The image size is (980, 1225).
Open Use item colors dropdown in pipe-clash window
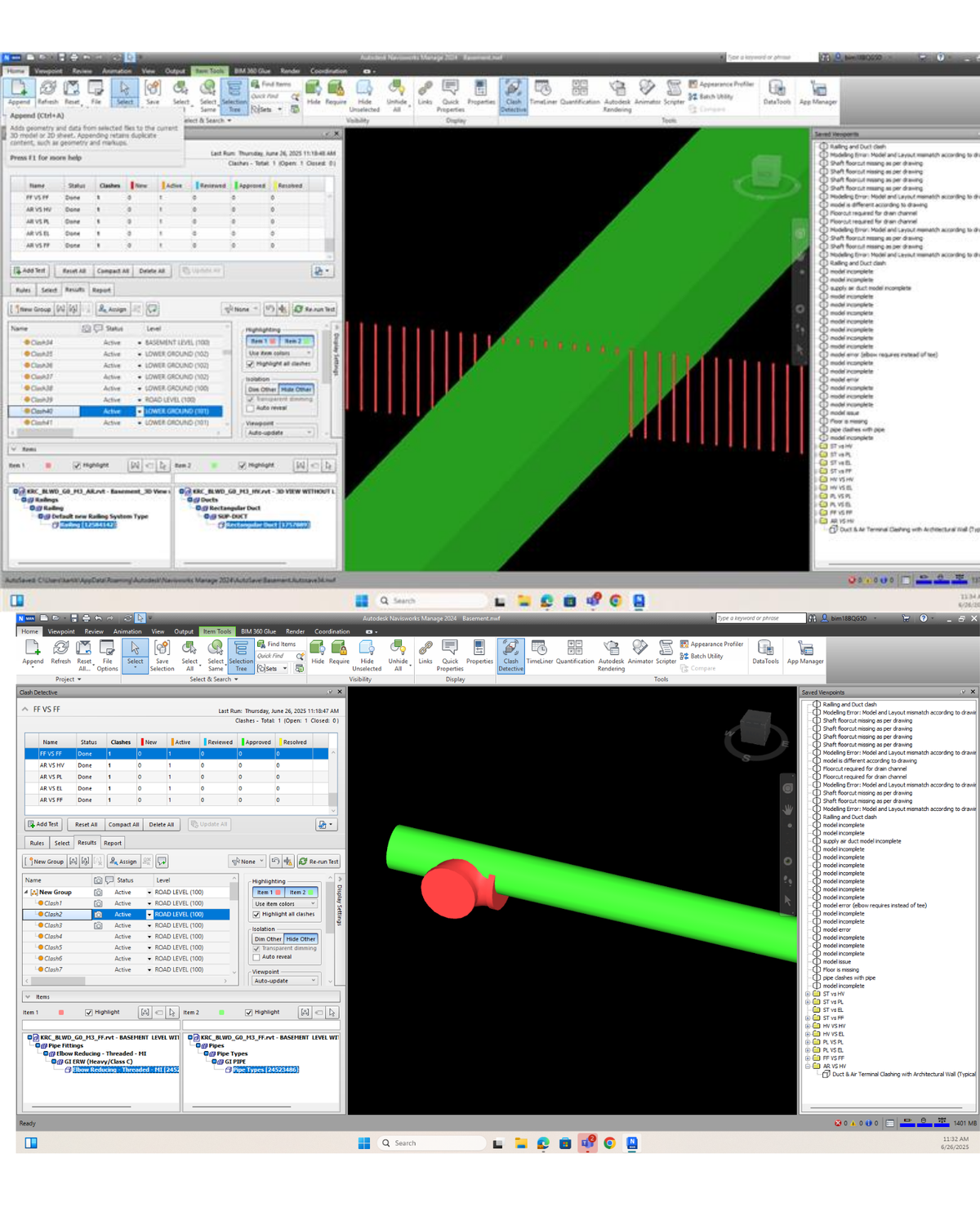click(x=284, y=904)
